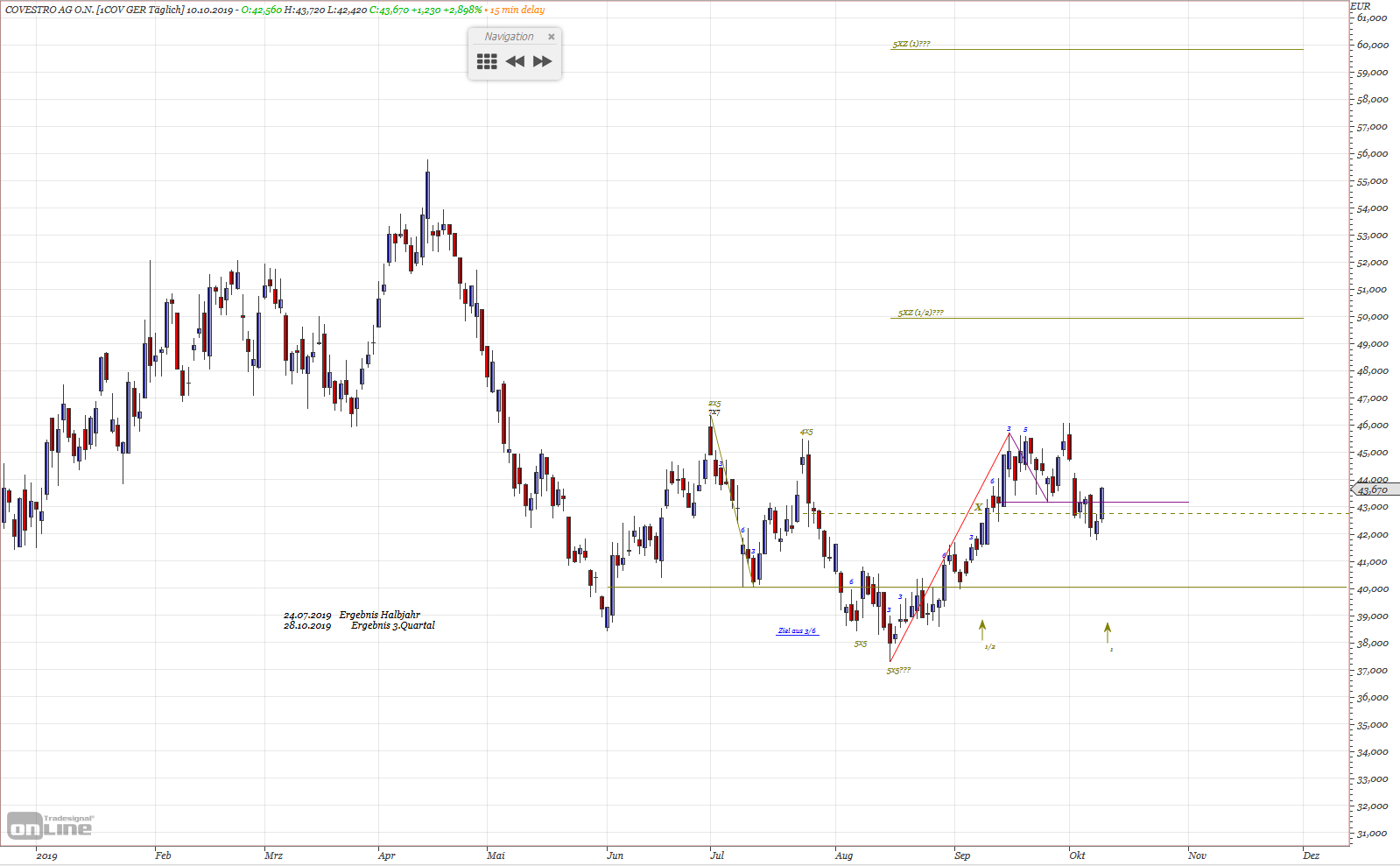
Task: Click the 50,000 price axis label
Action: pyautogui.click(x=1372, y=317)
